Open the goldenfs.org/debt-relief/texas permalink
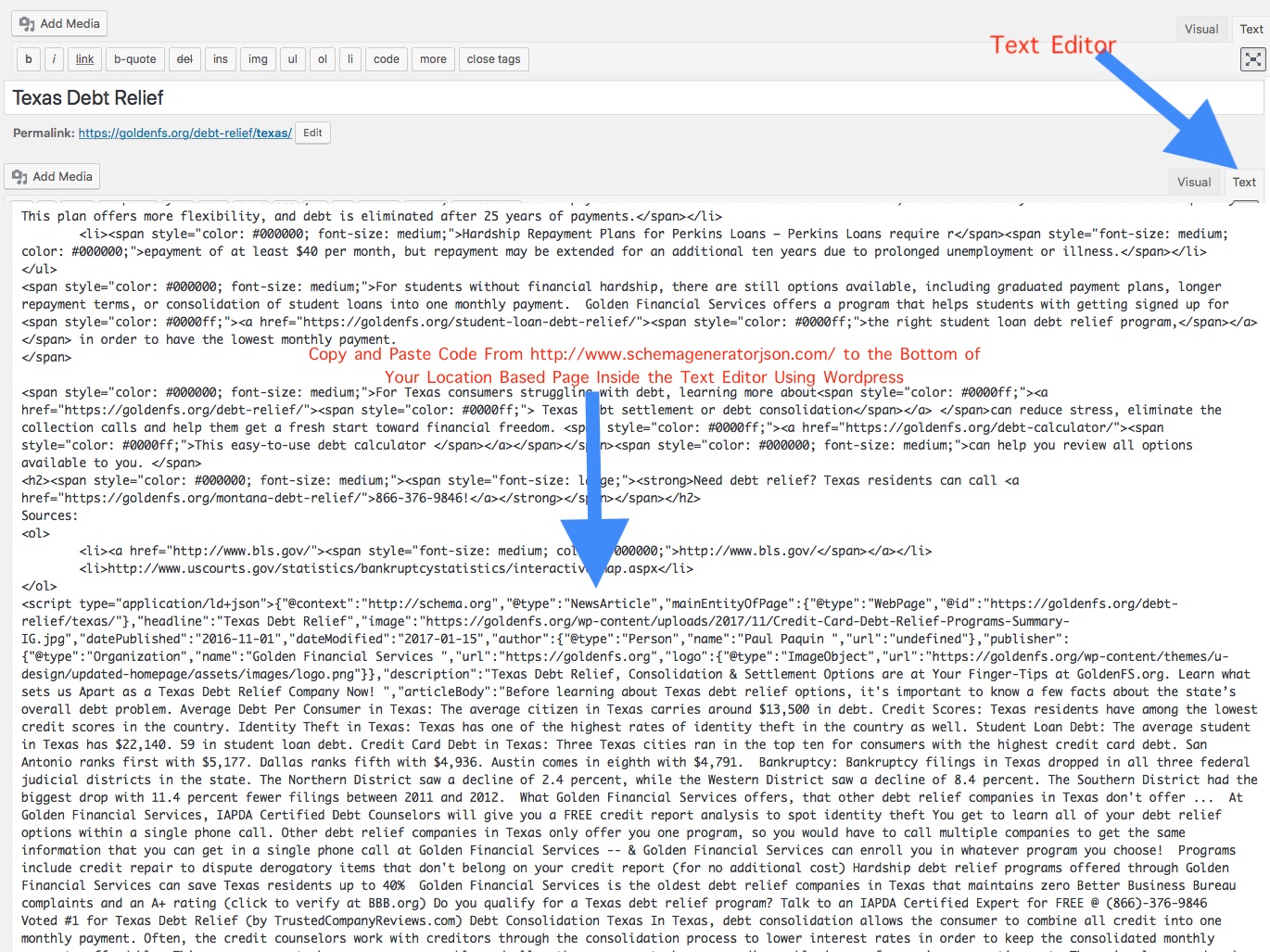Screen dimensions: 1270x952 185,133
